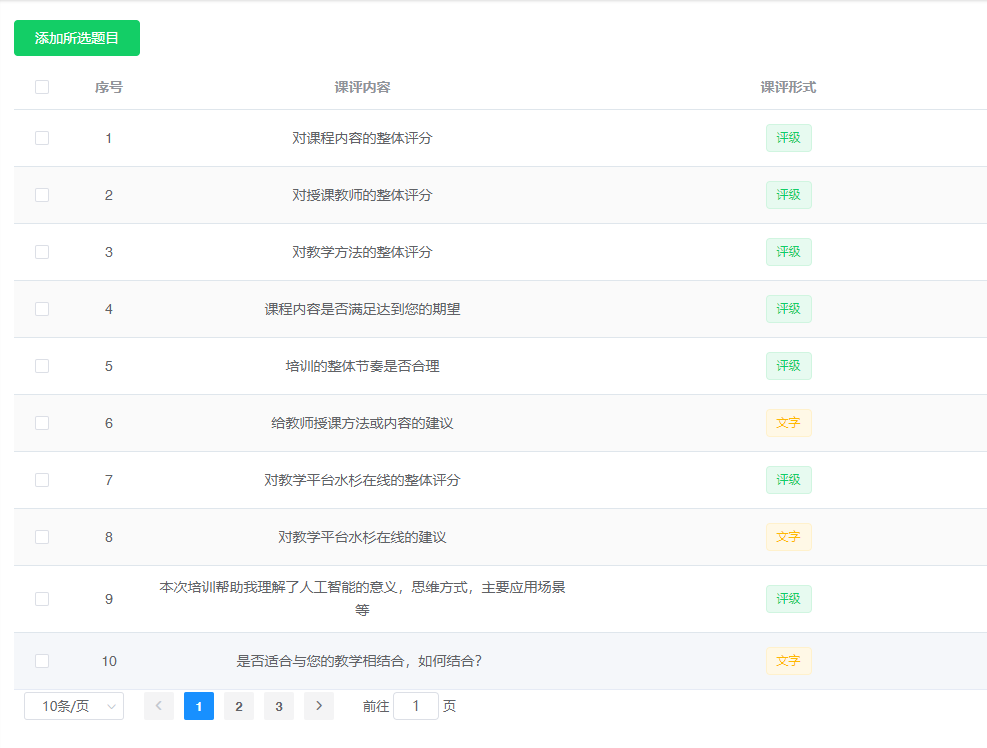The width and height of the screenshot is (987, 748).
Task: Click the 文字 tag in row 8
Action: coord(788,537)
